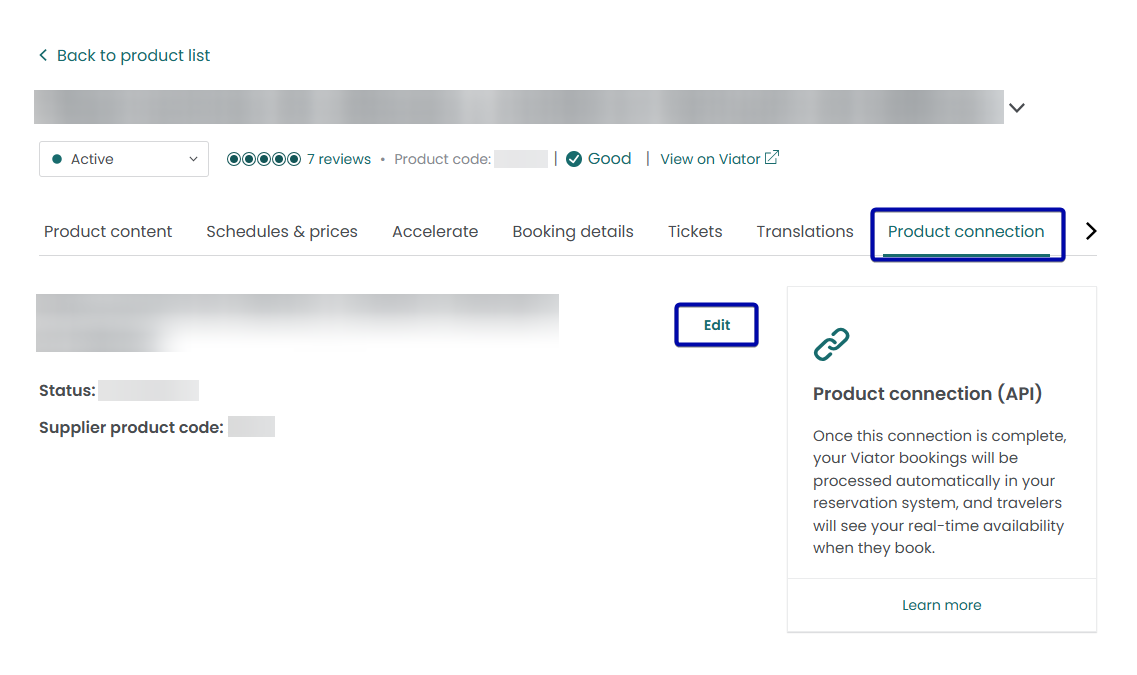Image resolution: width=1137 pixels, height=675 pixels.
Task: Open the Tickets tab
Action: coord(695,231)
